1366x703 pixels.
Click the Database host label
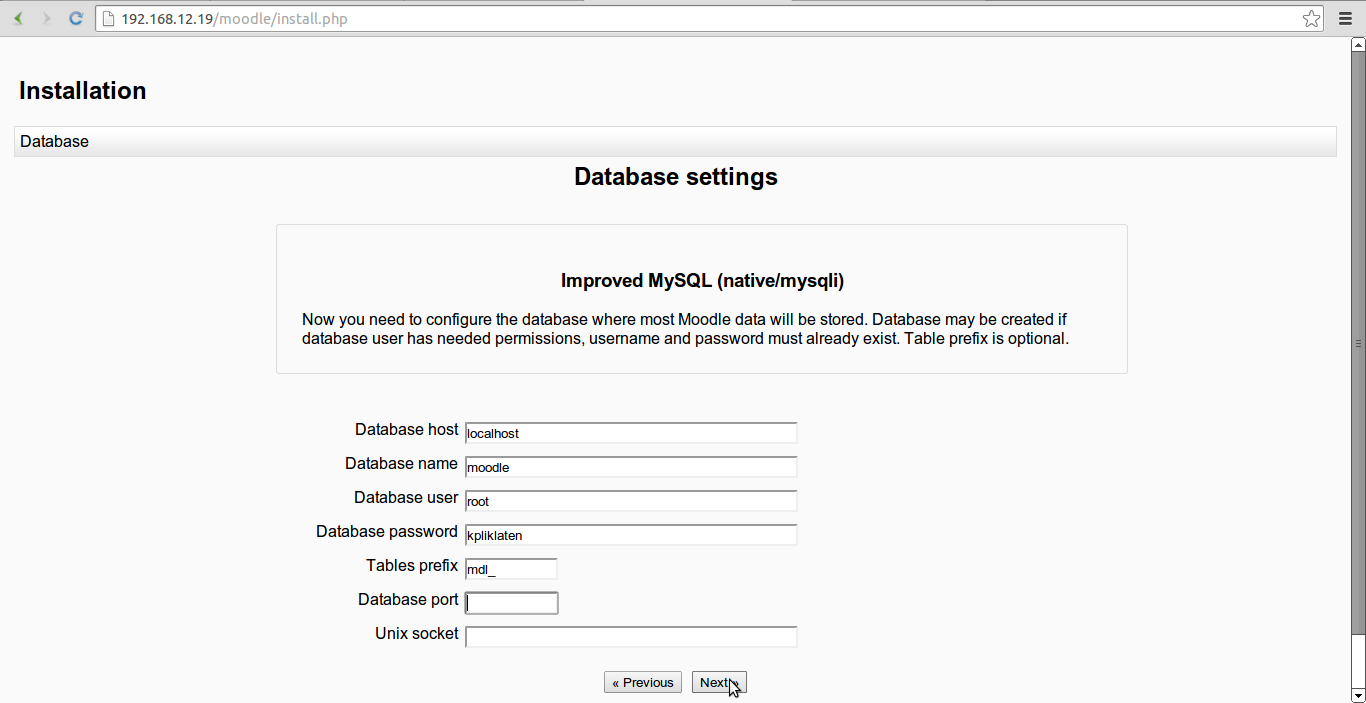(406, 430)
